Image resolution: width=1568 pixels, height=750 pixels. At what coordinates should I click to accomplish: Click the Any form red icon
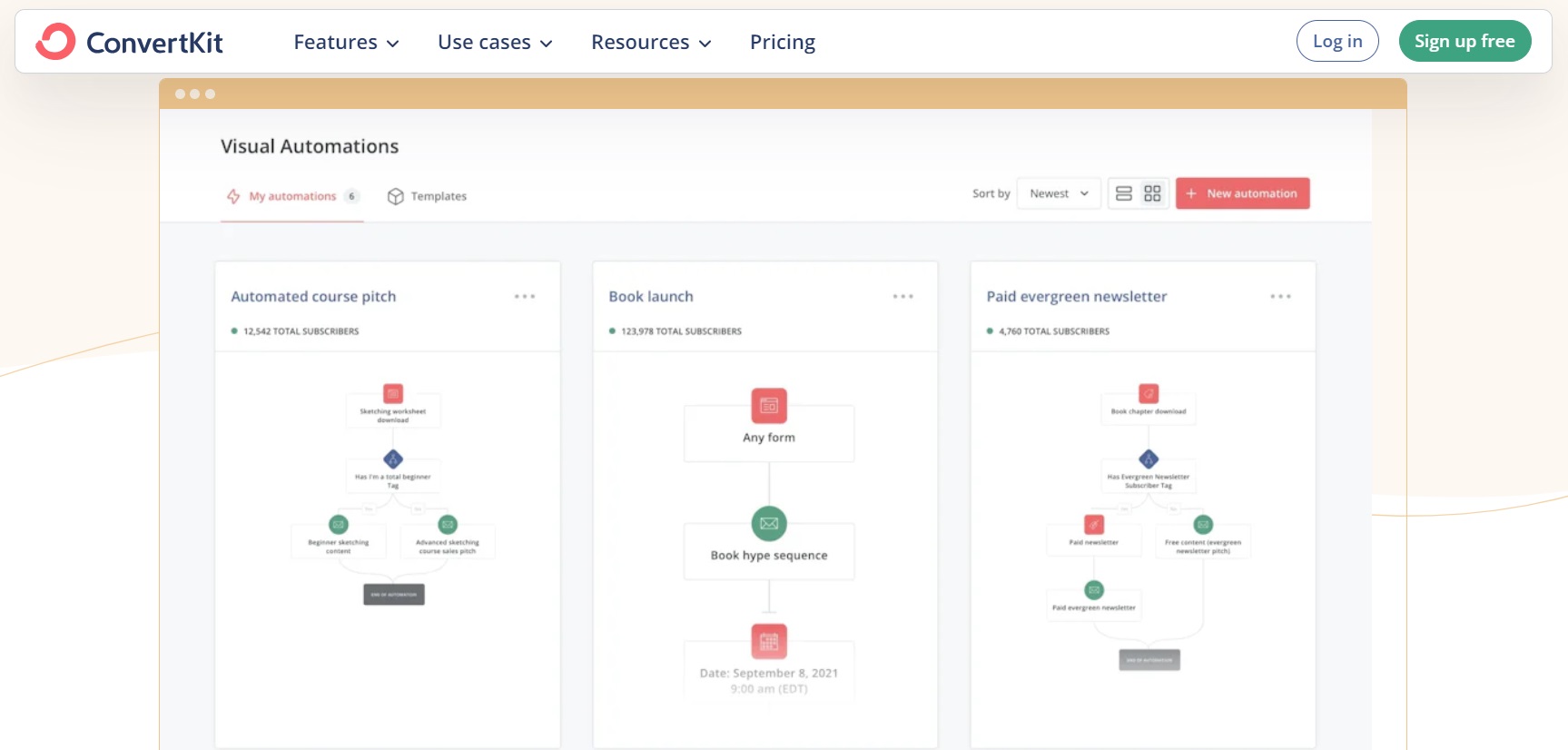click(x=769, y=406)
